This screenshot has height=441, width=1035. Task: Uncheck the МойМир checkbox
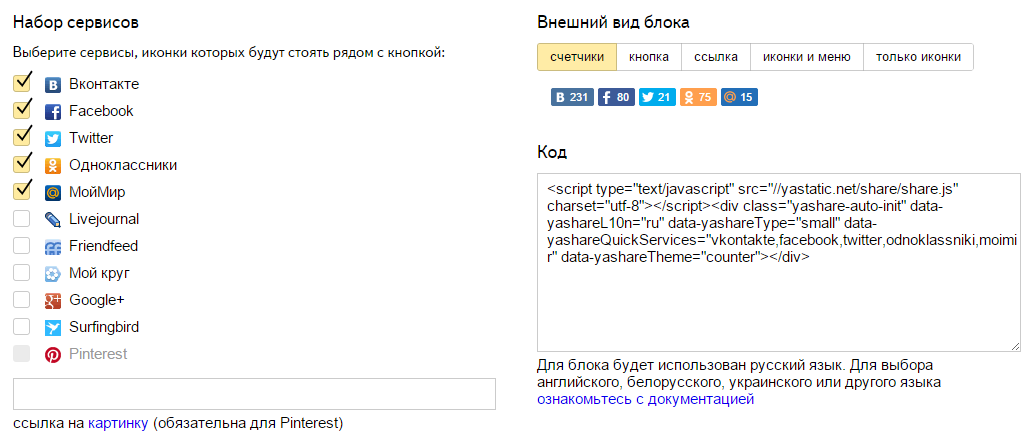click(22, 191)
